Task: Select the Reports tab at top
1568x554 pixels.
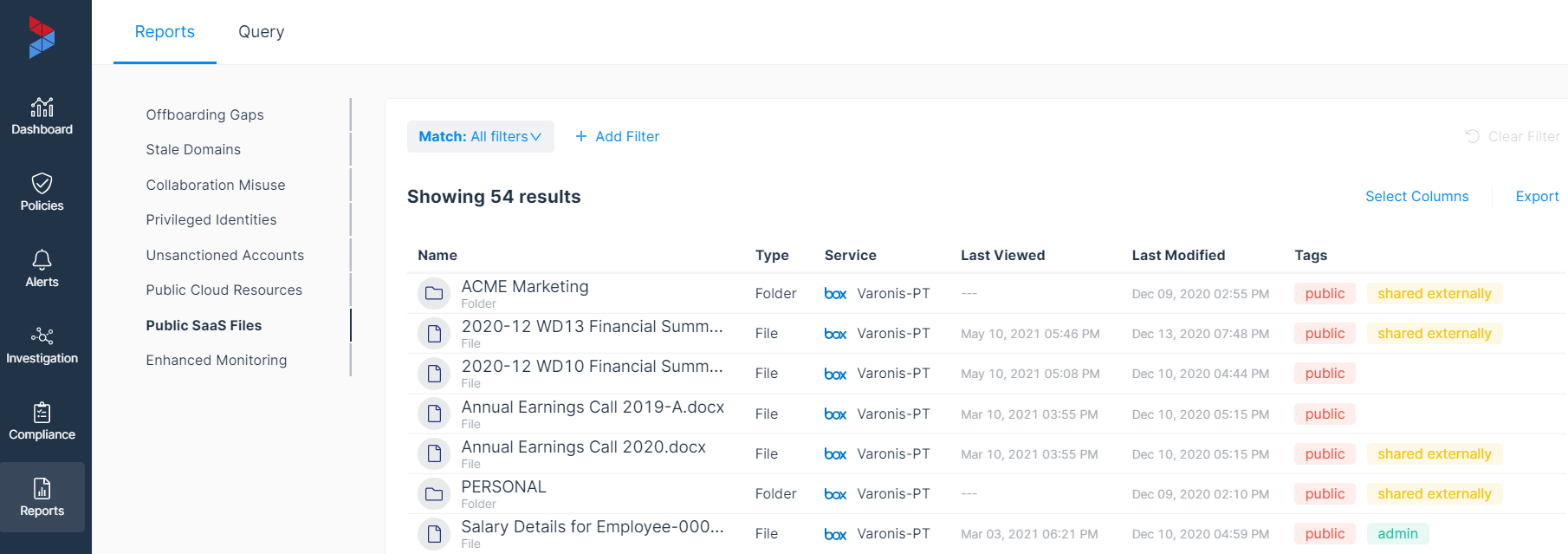Action: coord(165,32)
